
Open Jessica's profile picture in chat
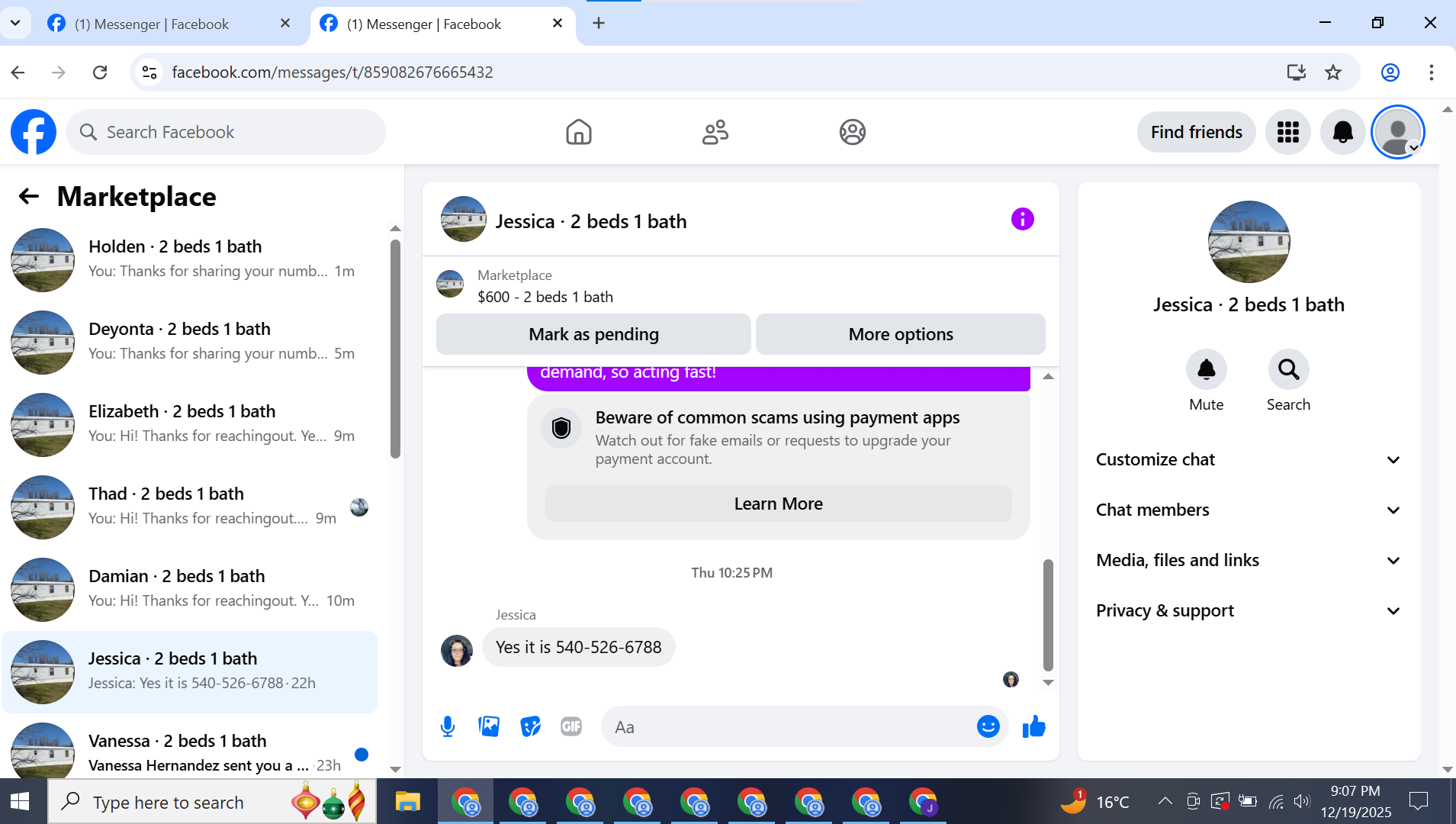(457, 650)
